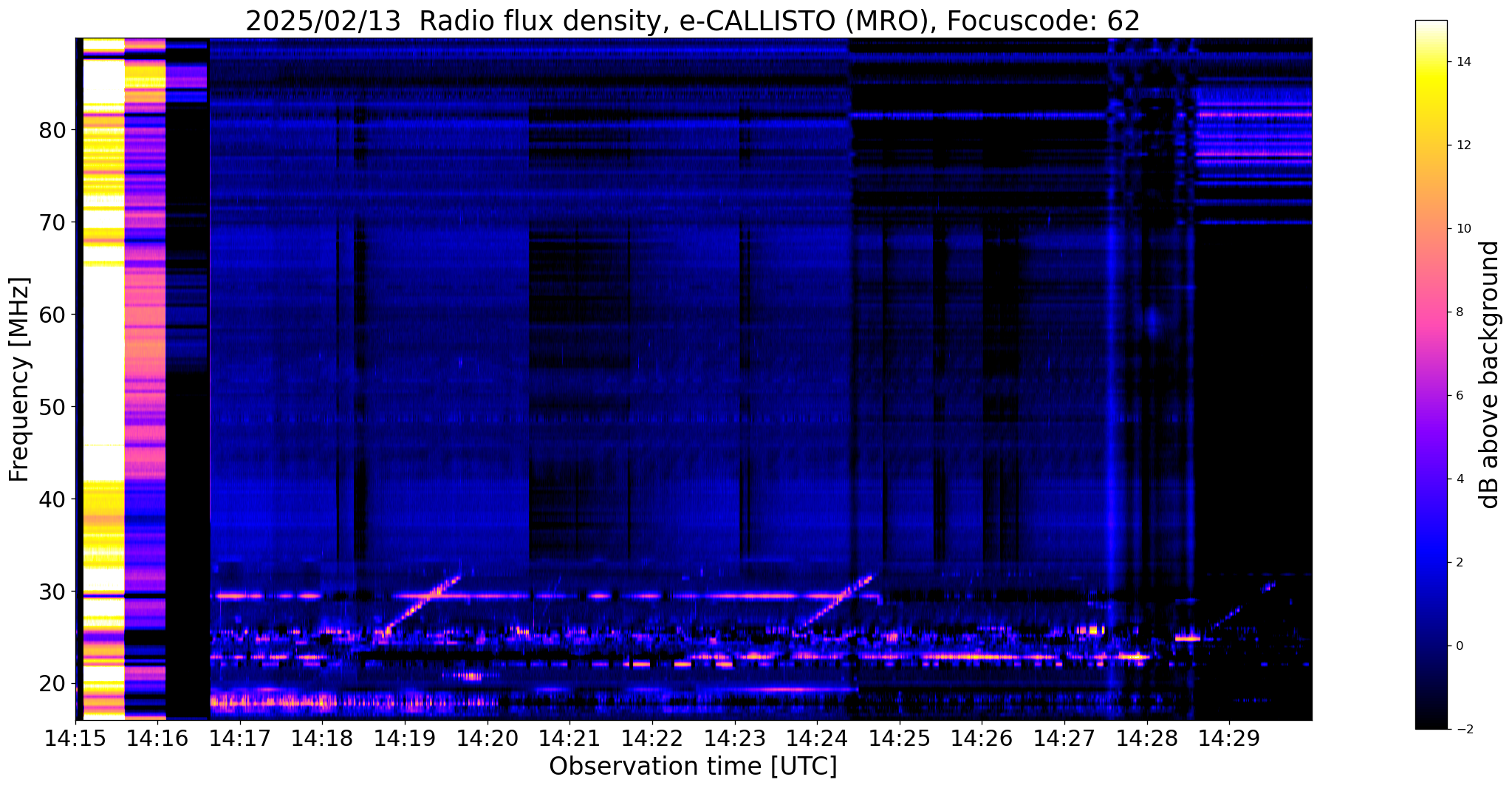Click the colorbar tick label 6

point(1459,396)
